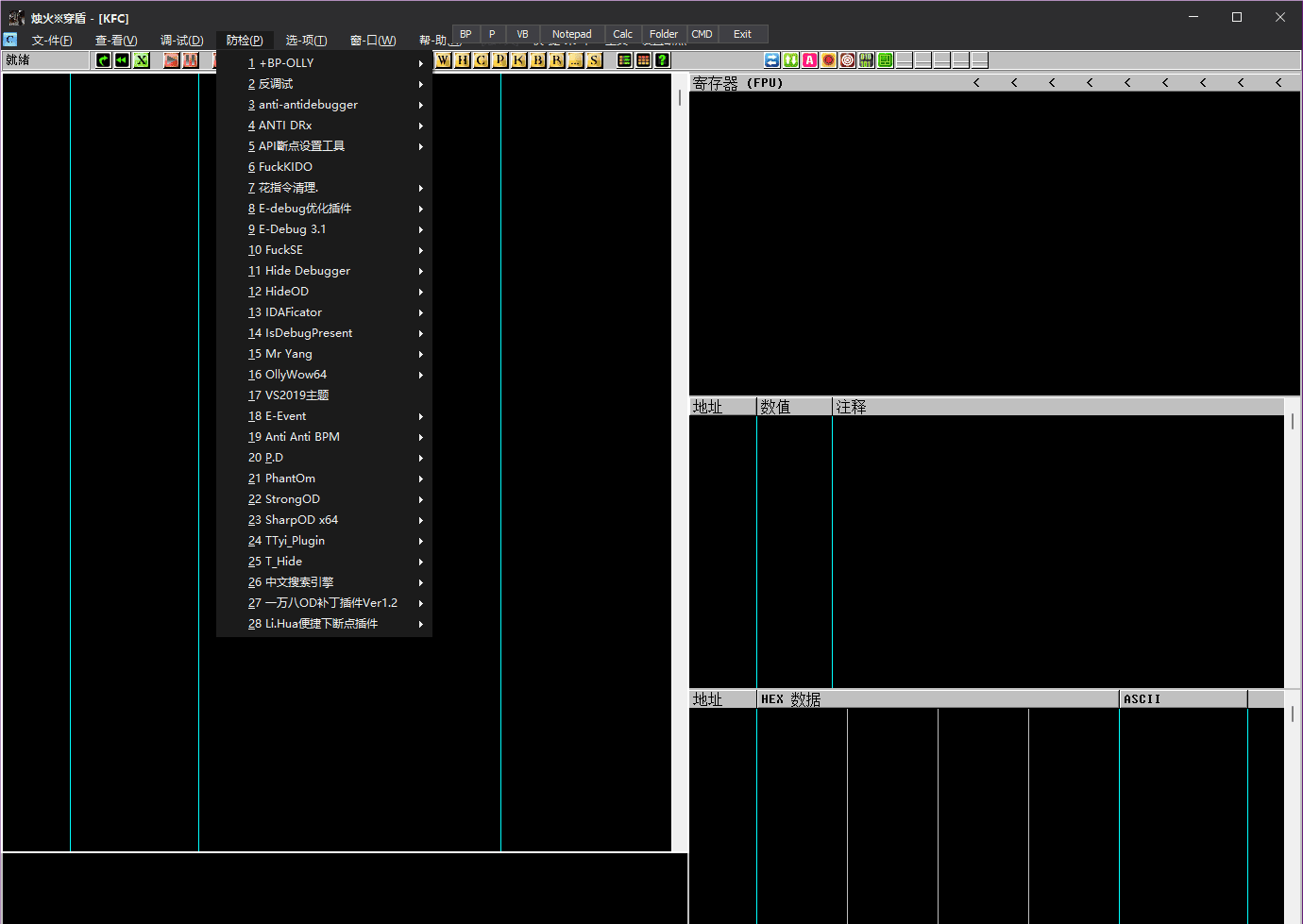1303x924 pixels.
Task: Open the StrongOD plugin submenu
Action: point(324,499)
